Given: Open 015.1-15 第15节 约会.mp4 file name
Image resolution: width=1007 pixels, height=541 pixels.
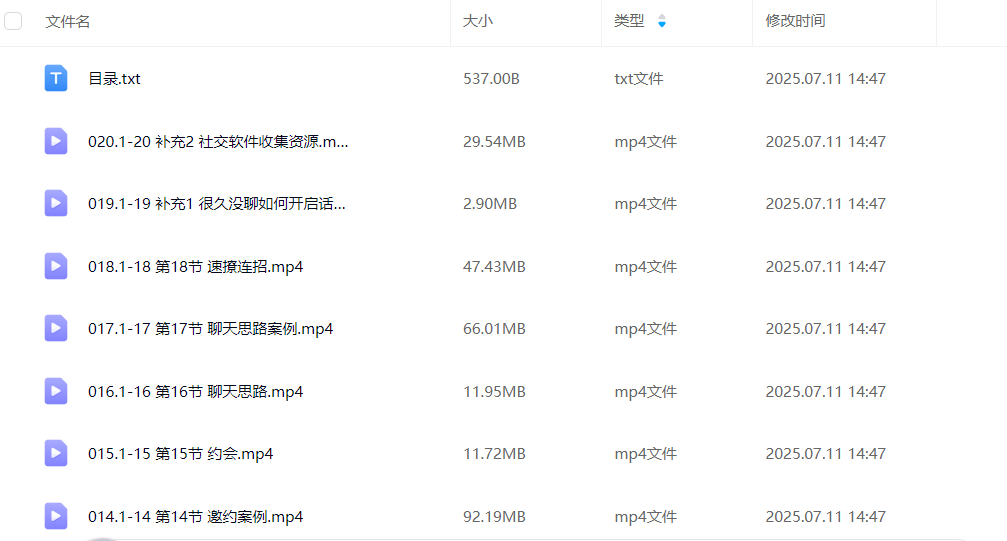Looking at the screenshot, I should (180, 454).
